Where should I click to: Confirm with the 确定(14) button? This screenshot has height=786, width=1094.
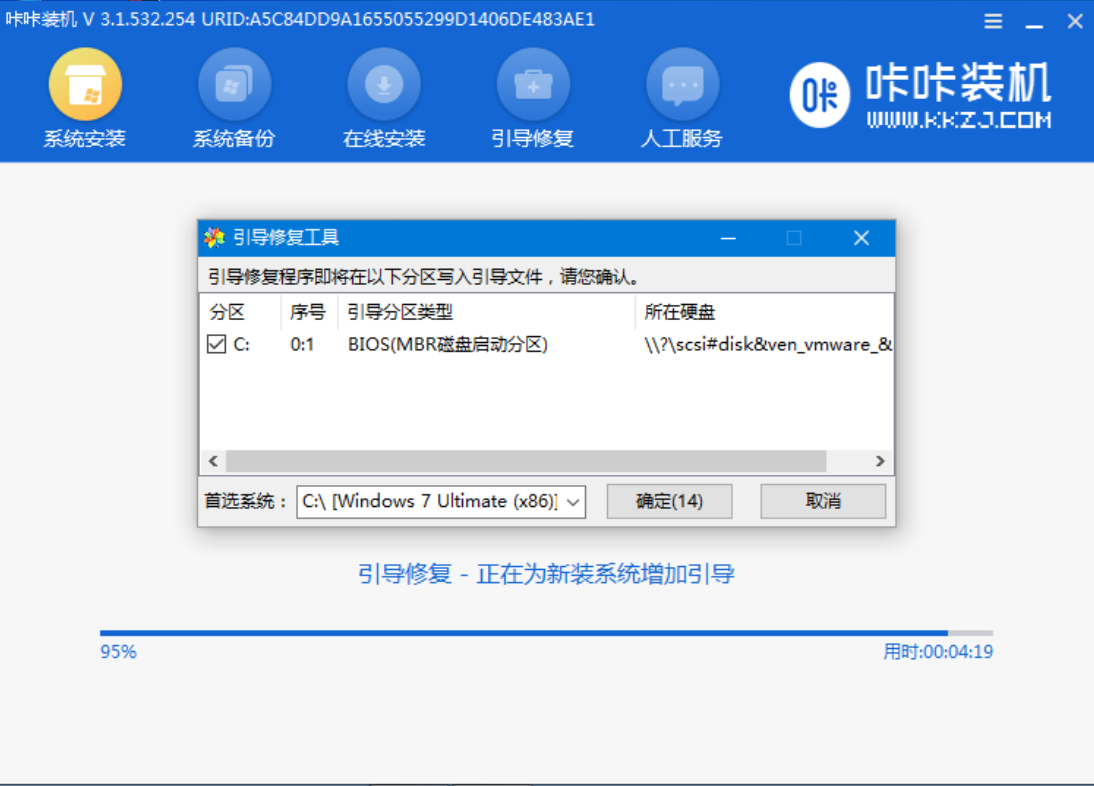(x=669, y=501)
